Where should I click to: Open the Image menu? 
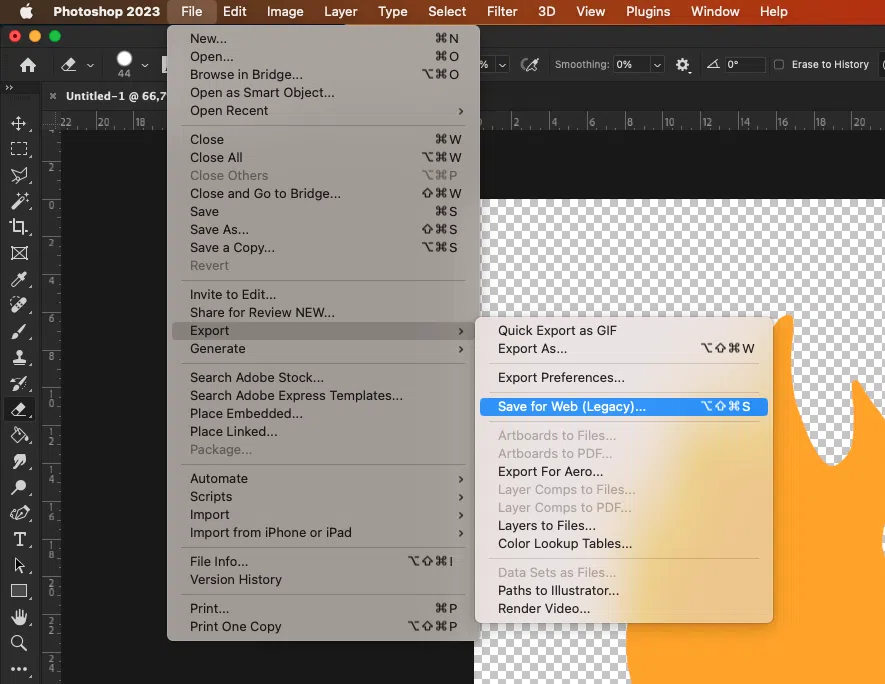point(285,11)
